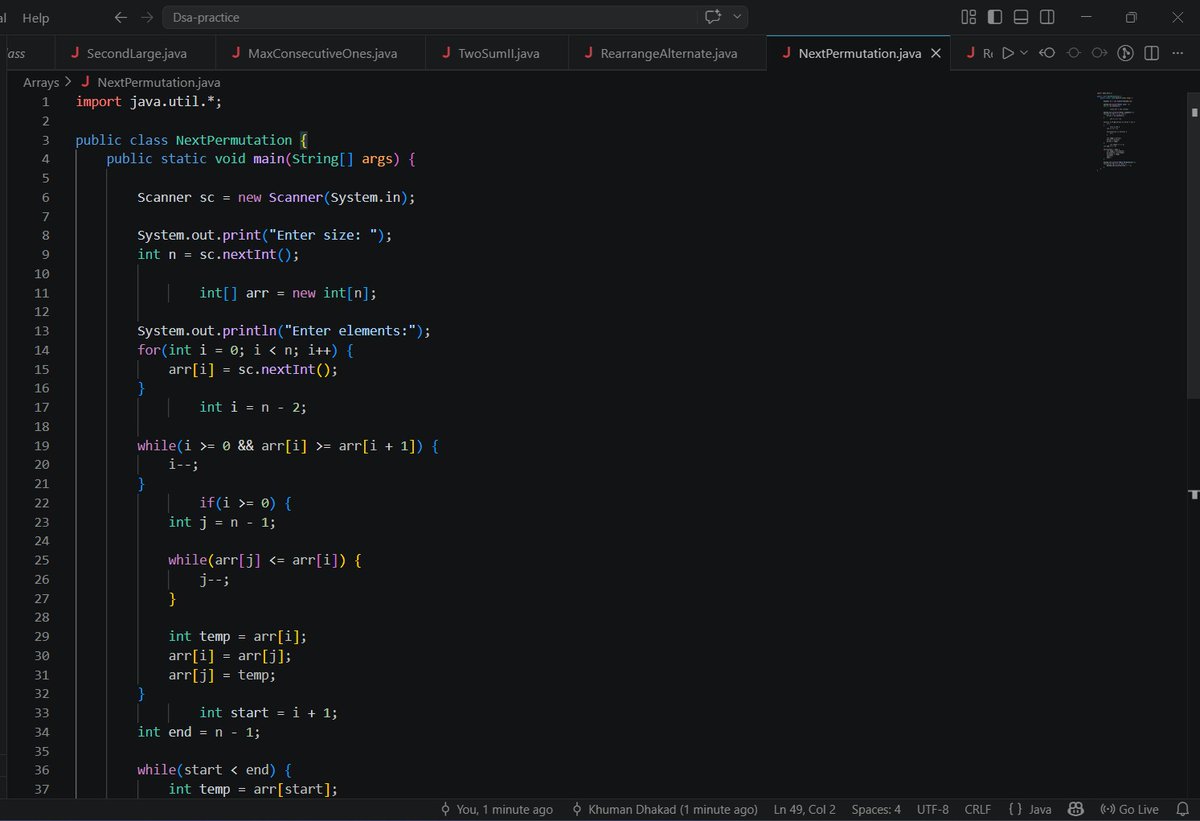Click the curly braces status icon
1200x821 pixels.
click(x=1015, y=810)
